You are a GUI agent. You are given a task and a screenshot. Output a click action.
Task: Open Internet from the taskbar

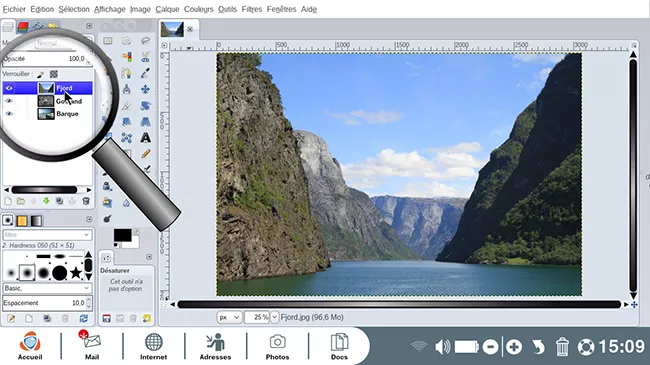tap(153, 346)
